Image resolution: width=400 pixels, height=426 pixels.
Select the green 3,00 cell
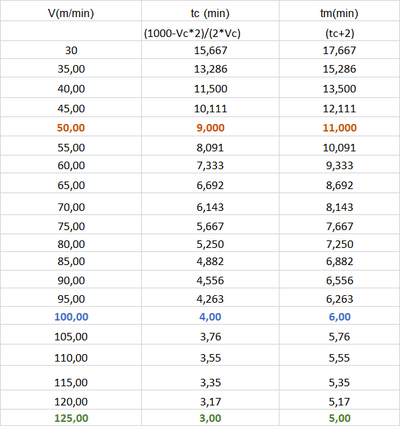[x=210, y=417]
